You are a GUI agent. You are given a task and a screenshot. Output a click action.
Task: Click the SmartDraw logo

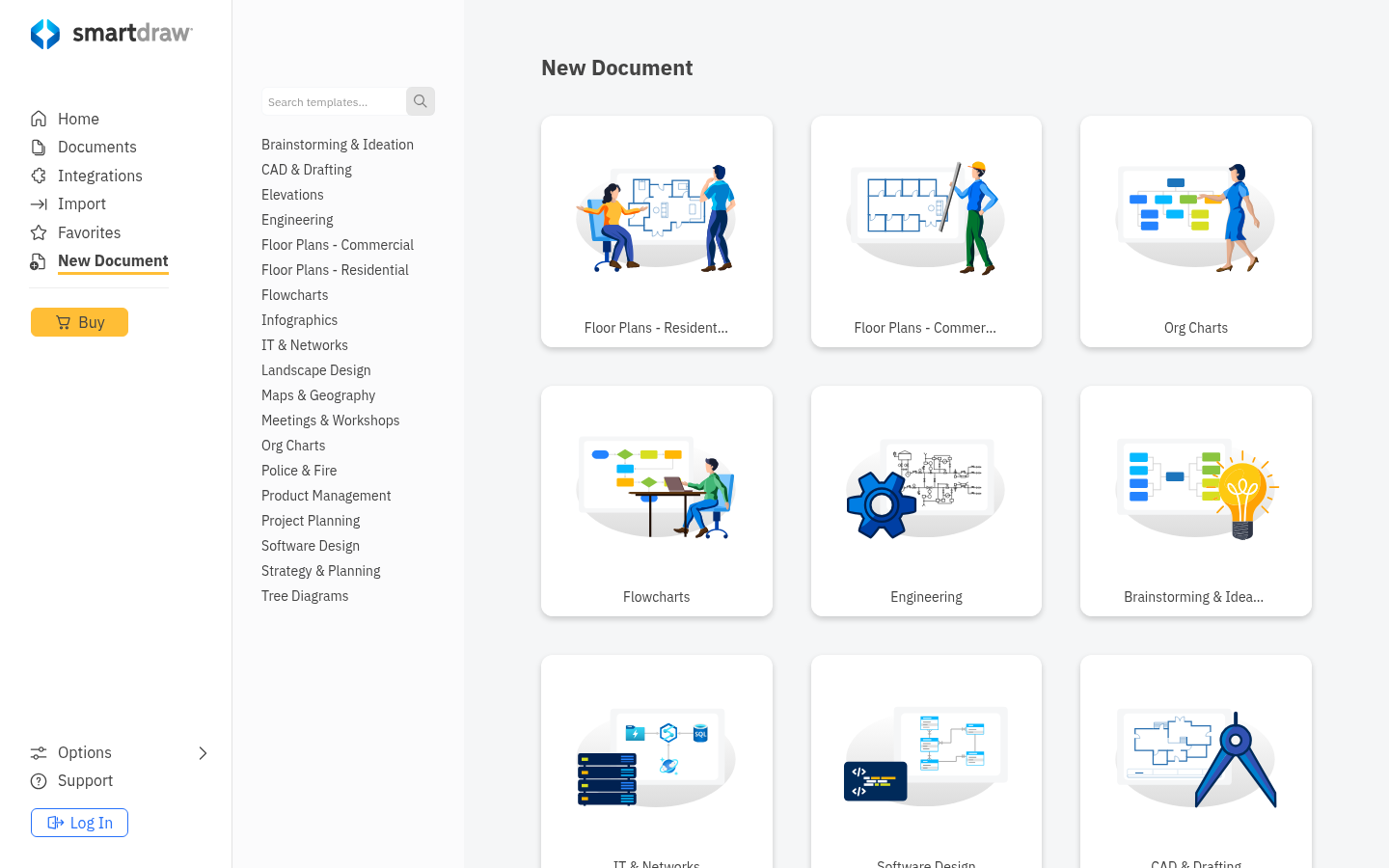pos(112,34)
